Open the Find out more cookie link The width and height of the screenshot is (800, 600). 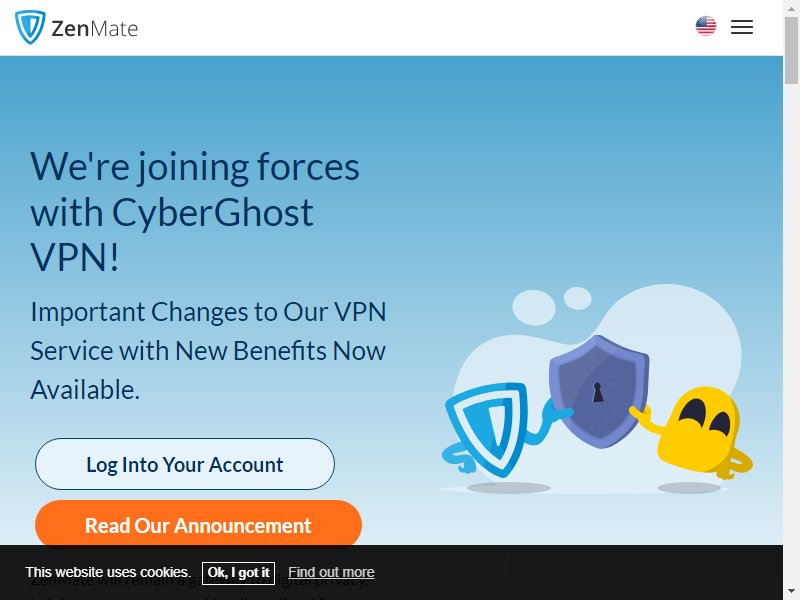[331, 572]
